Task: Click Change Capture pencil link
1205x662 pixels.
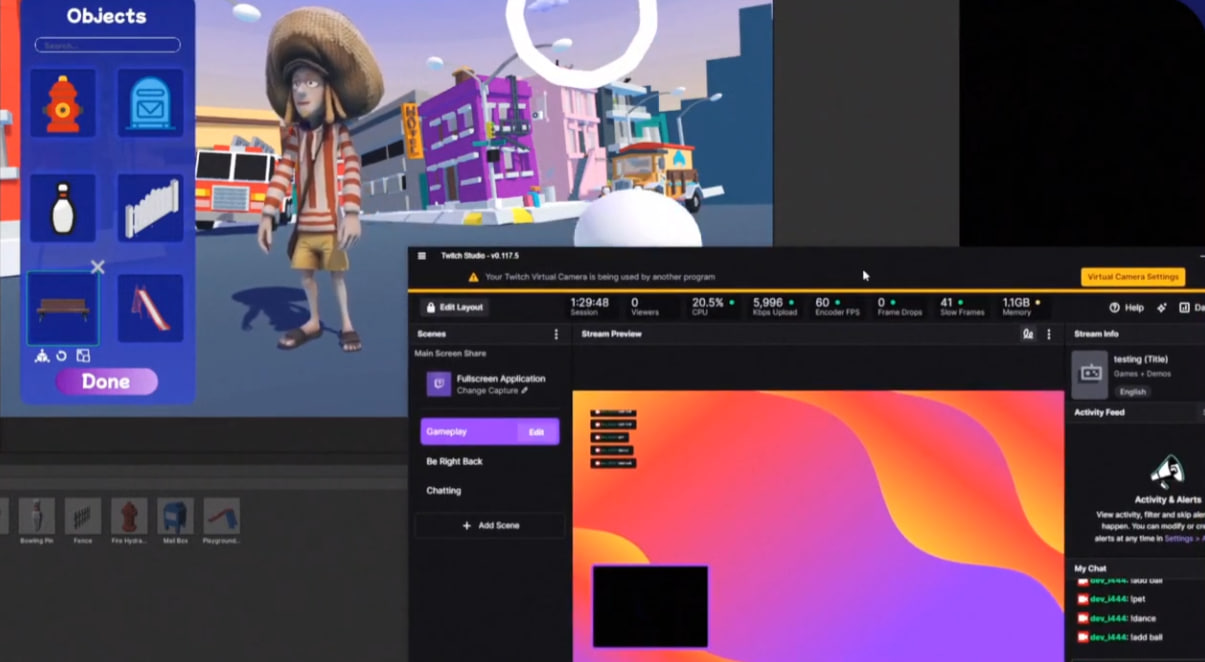Action: pyautogui.click(x=492, y=391)
